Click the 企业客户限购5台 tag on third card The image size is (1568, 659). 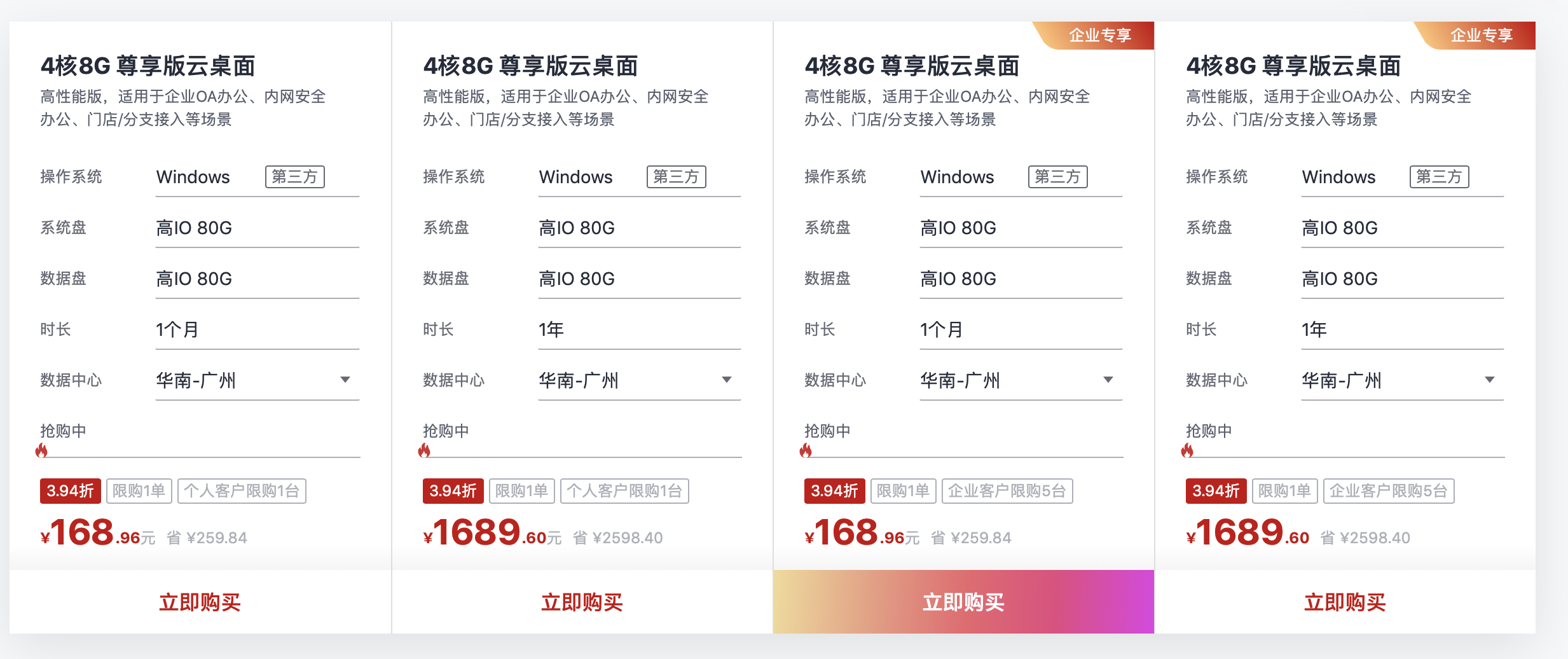[x=1007, y=490]
